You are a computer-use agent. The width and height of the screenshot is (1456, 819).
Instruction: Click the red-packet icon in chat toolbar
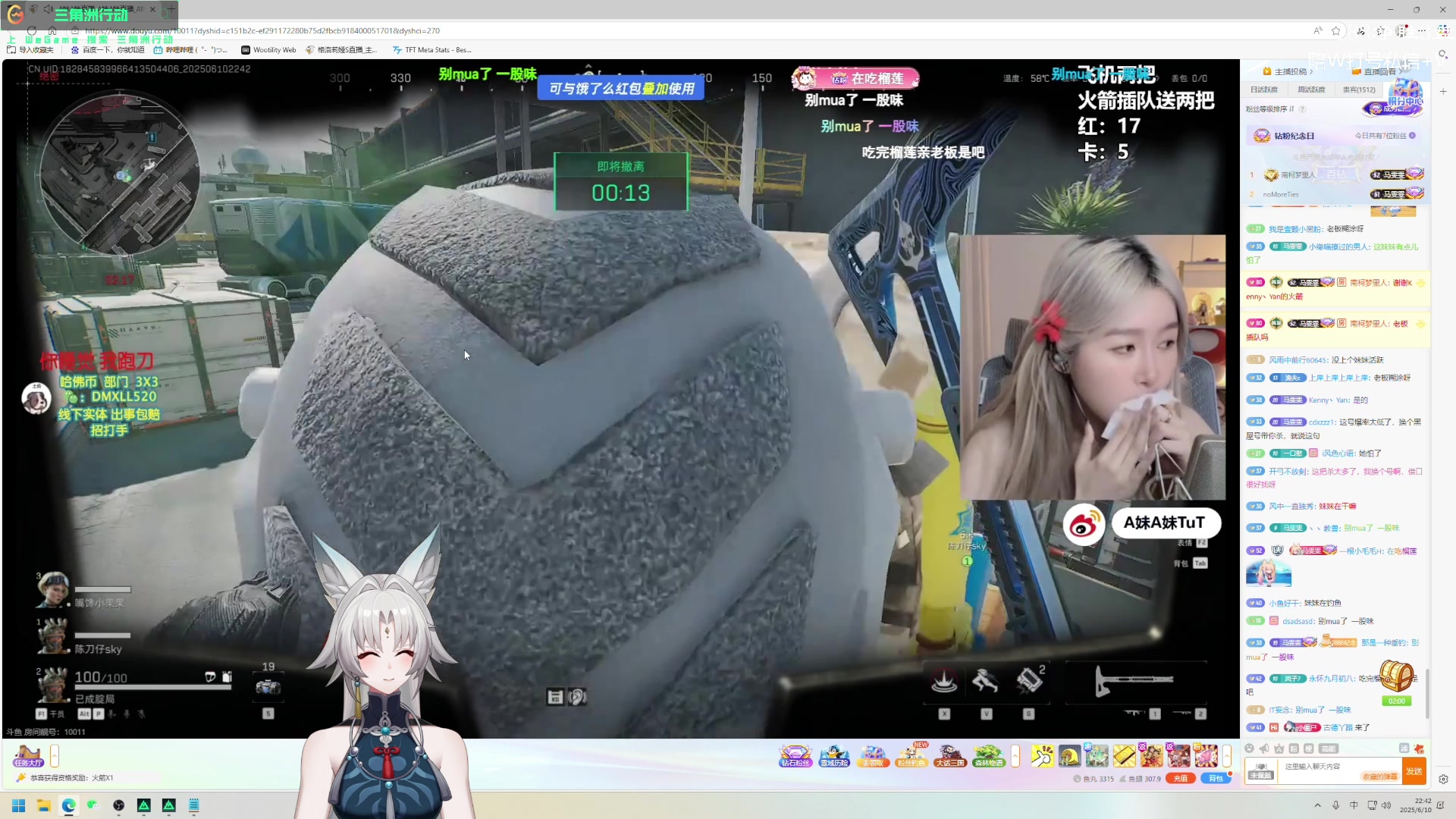(x=1419, y=748)
